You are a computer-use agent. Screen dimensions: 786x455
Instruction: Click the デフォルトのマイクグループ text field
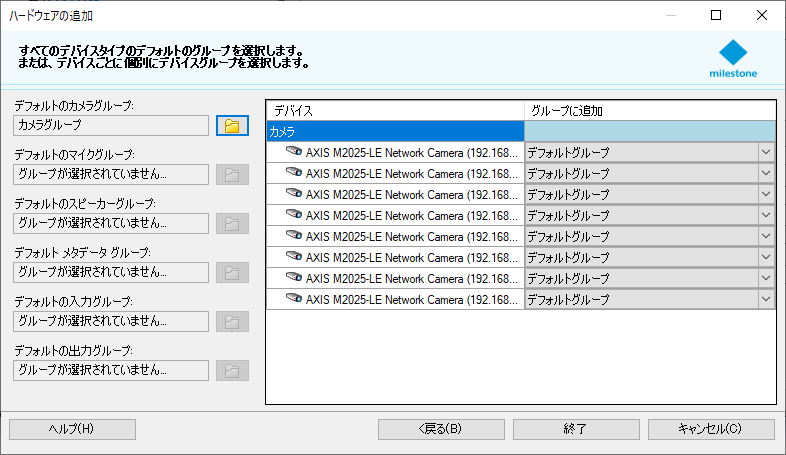tap(111, 174)
